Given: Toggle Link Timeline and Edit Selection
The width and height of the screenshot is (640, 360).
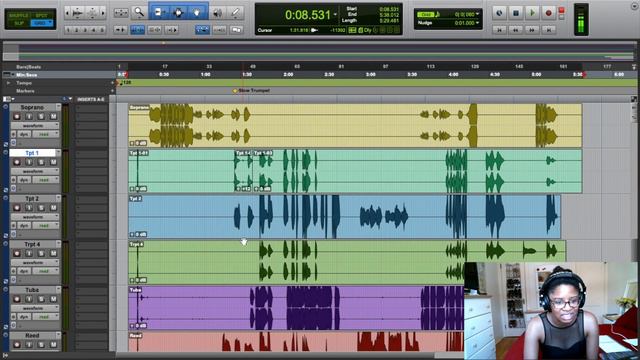Looking at the screenshot, I should pos(137,30).
